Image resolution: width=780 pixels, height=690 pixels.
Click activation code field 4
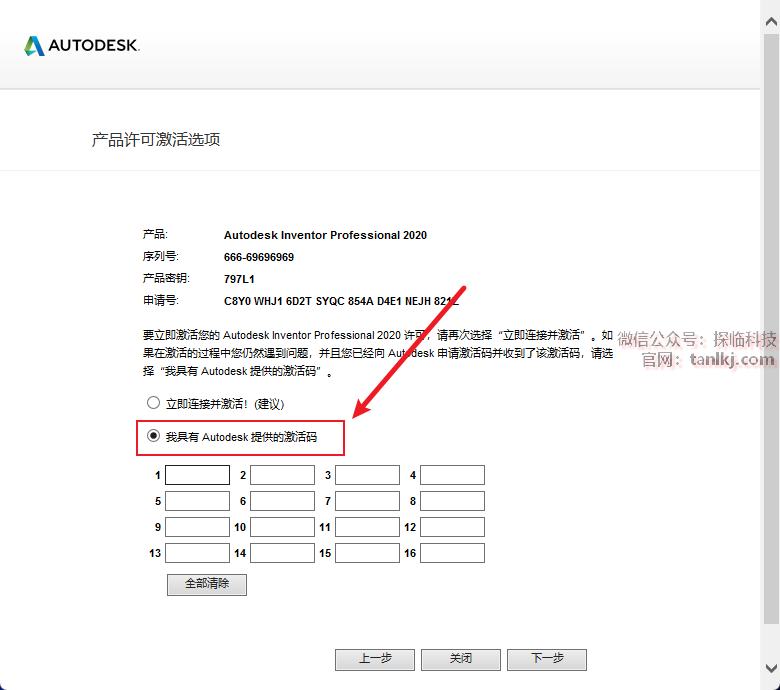[453, 475]
